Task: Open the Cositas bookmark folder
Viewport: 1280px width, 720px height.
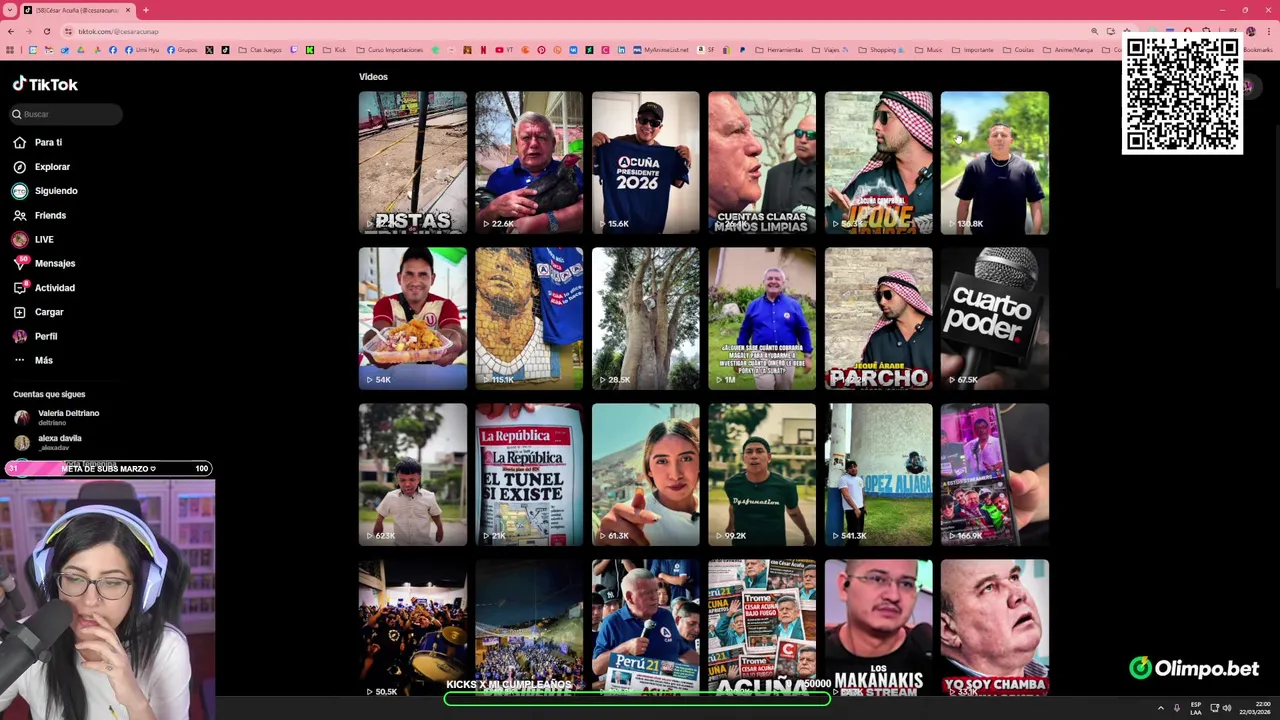Action: [1019, 50]
